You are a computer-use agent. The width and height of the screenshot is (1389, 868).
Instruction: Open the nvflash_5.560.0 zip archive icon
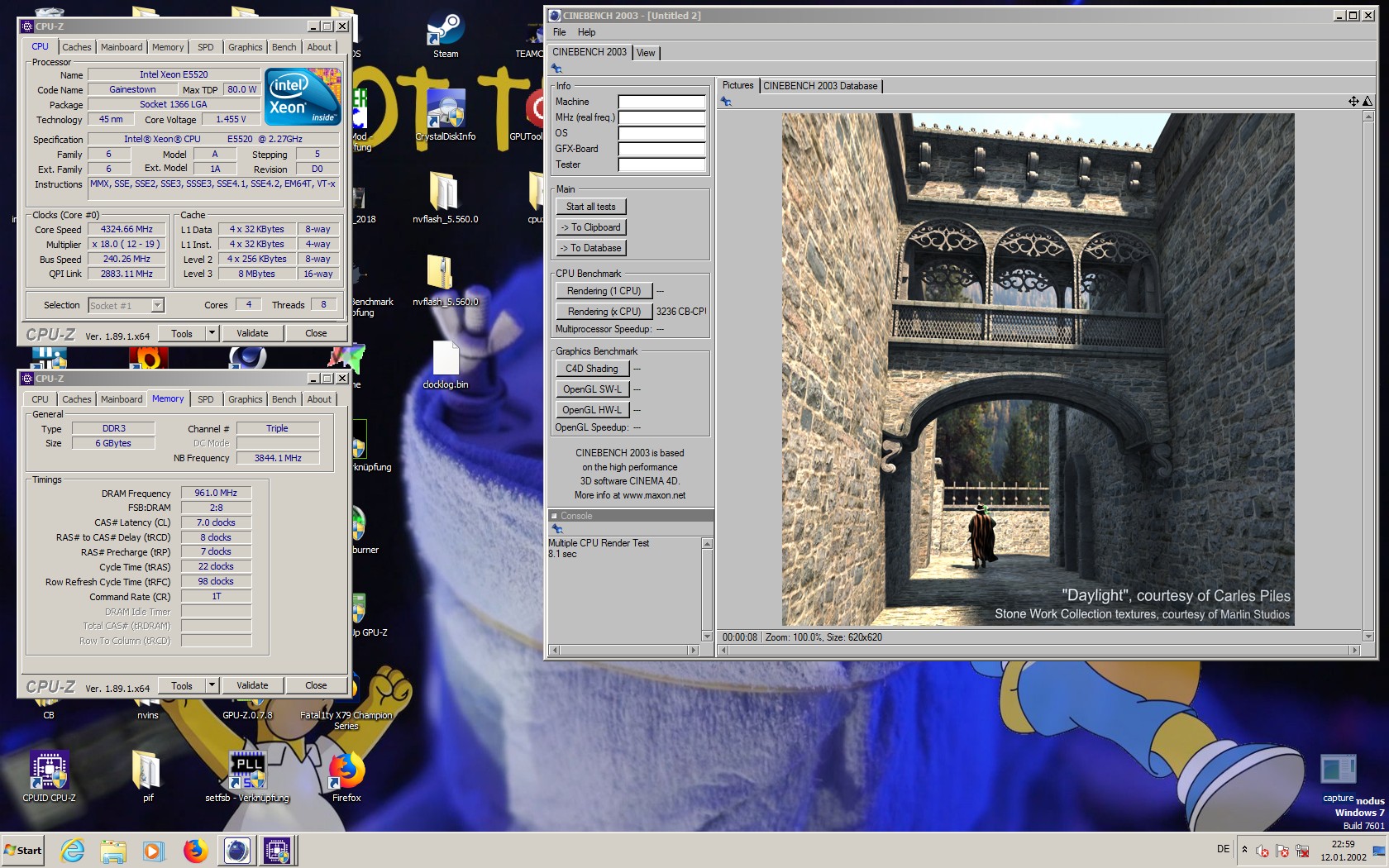click(x=446, y=280)
